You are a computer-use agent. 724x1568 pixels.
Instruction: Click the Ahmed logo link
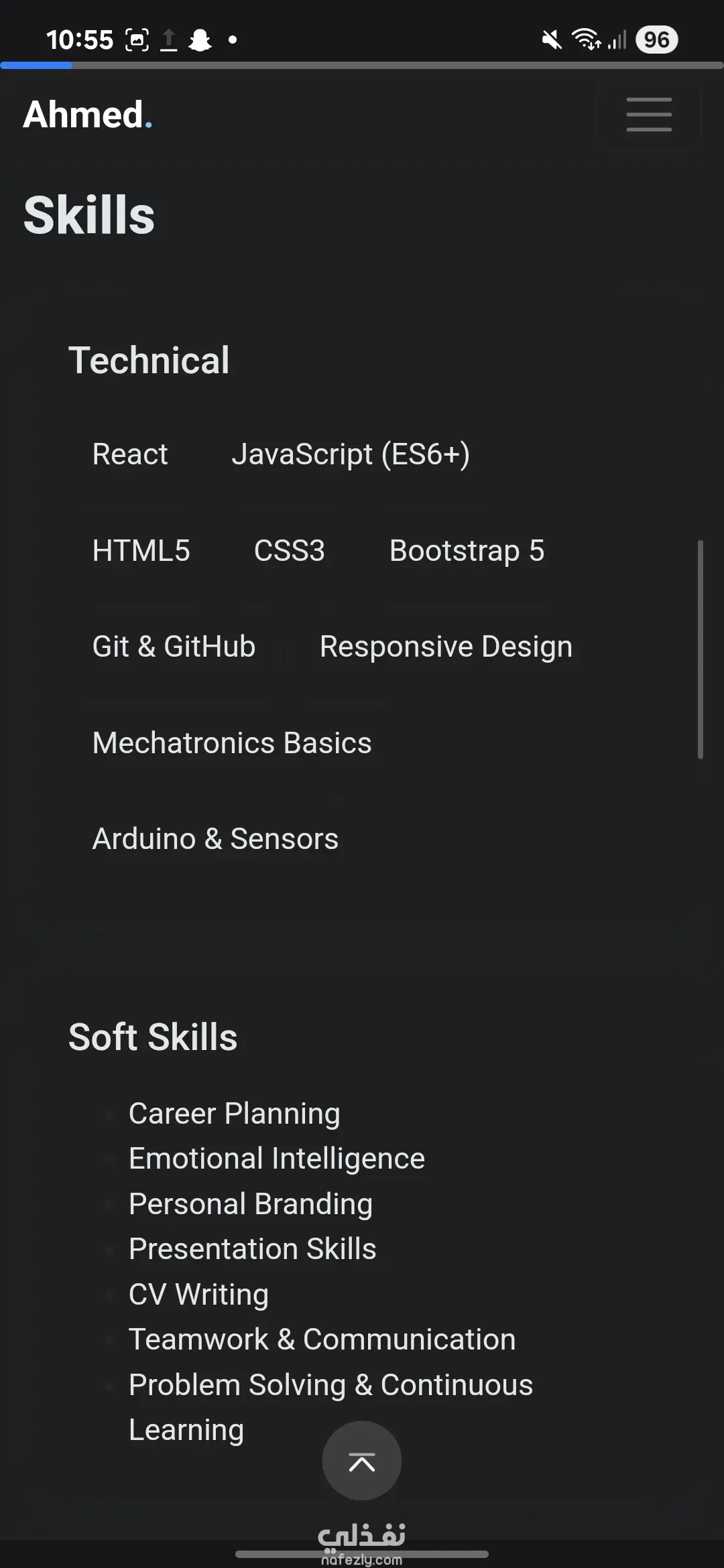87,115
